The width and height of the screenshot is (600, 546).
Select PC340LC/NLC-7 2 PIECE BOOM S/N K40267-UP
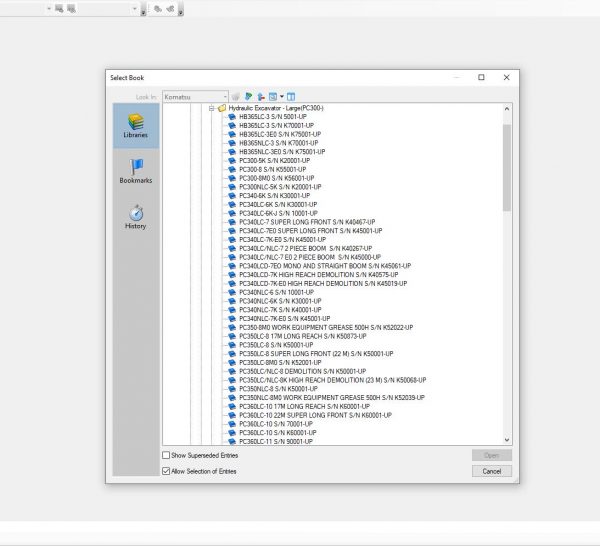[305, 249]
